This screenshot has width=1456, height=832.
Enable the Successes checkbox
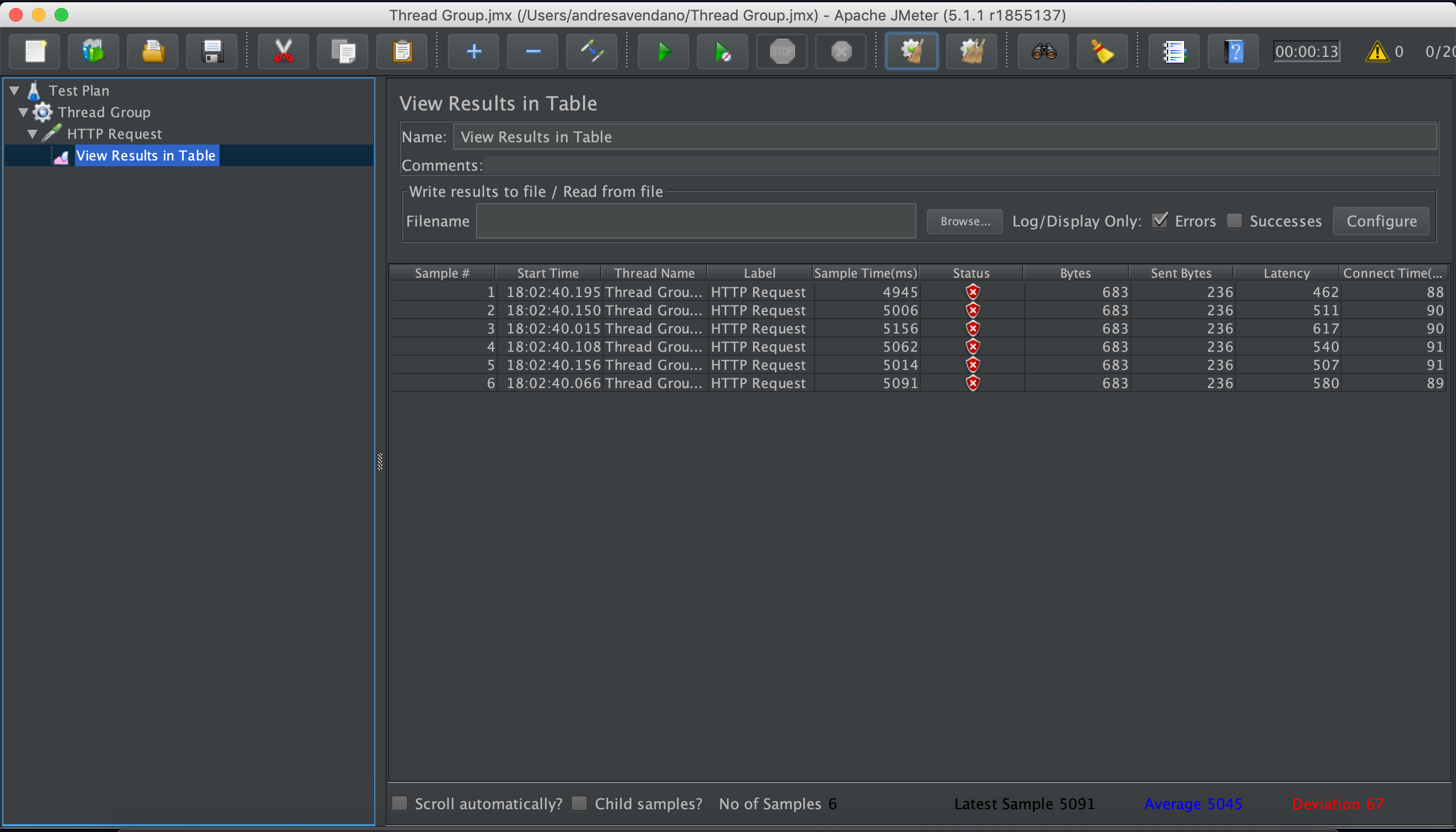pyautogui.click(x=1234, y=221)
